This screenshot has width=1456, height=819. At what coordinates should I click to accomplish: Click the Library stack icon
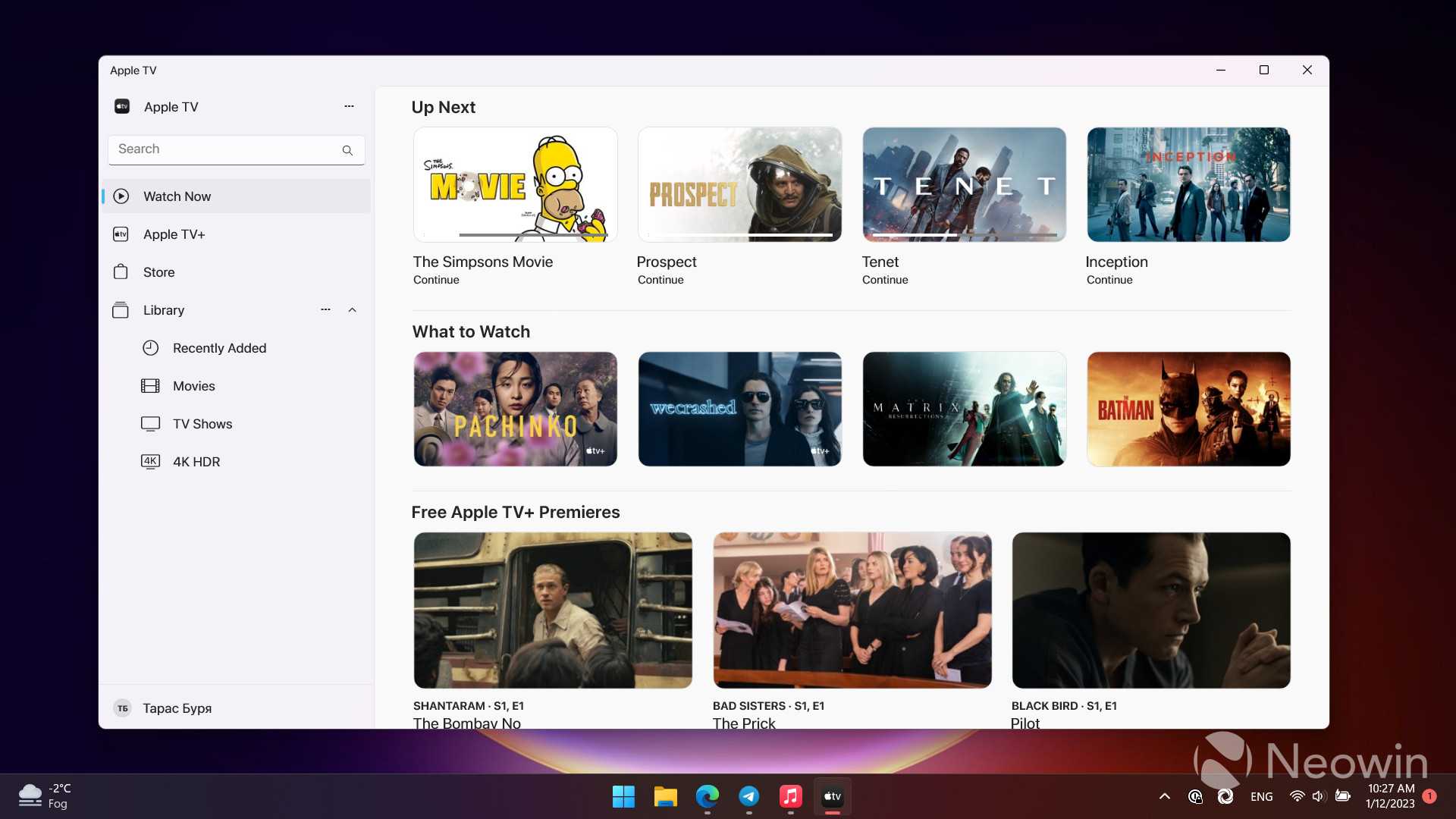click(x=121, y=310)
